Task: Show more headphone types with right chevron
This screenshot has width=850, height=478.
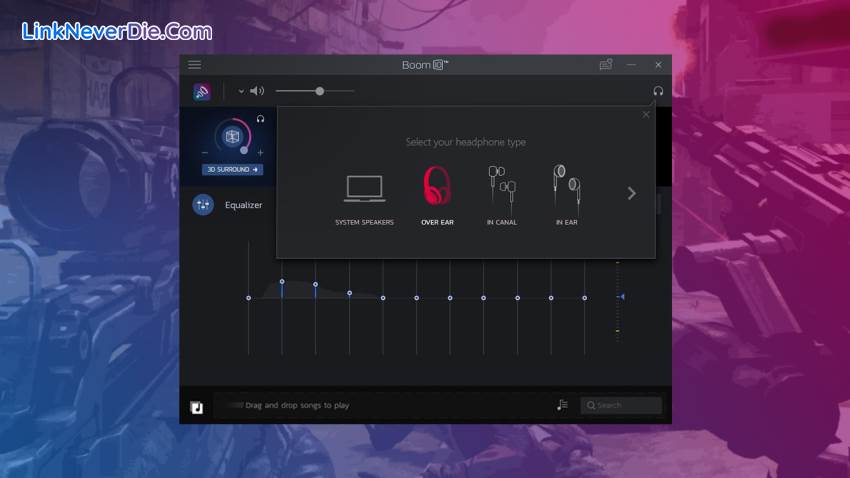Action: pyautogui.click(x=631, y=193)
